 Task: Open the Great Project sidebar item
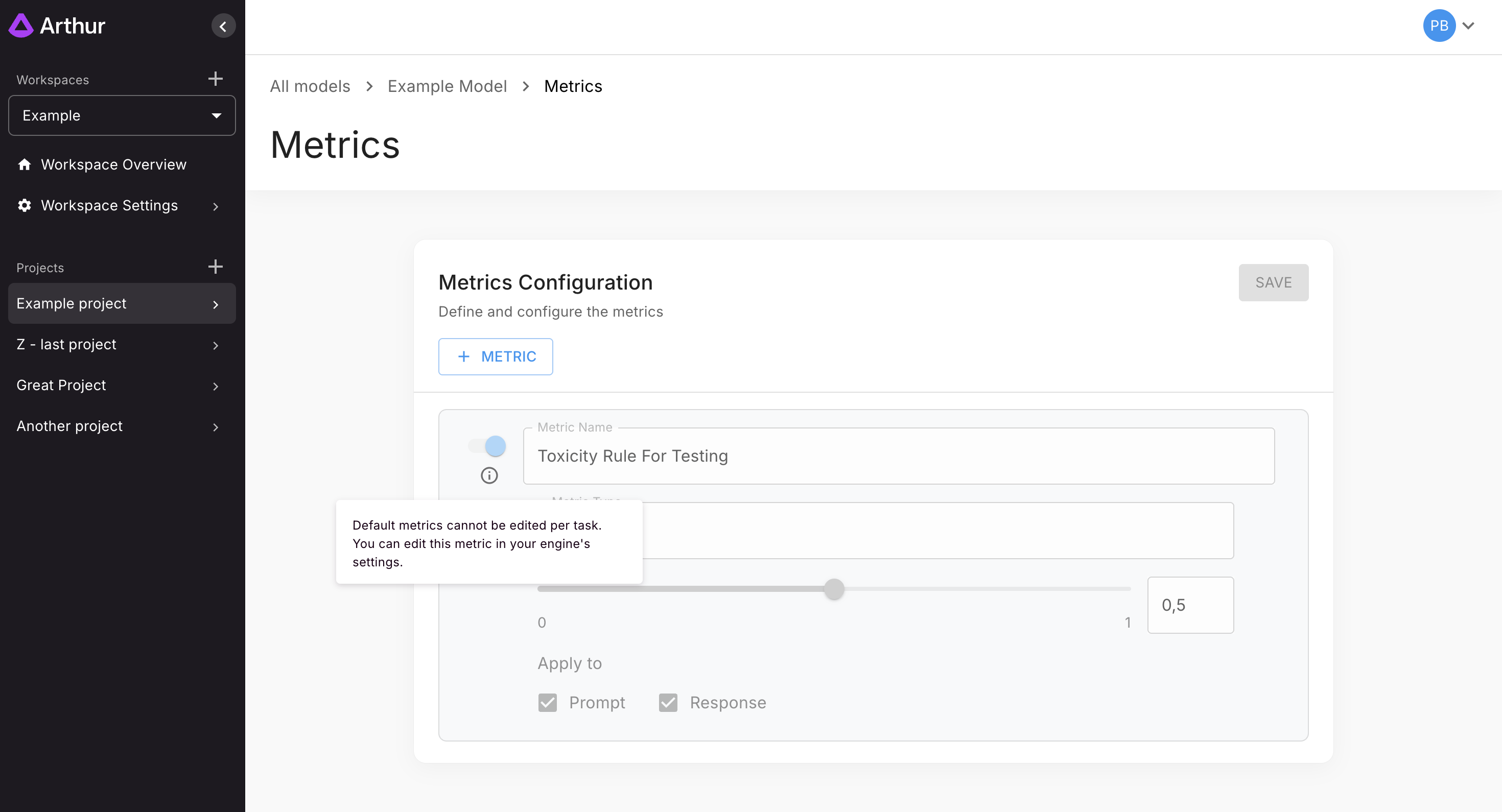click(x=61, y=385)
